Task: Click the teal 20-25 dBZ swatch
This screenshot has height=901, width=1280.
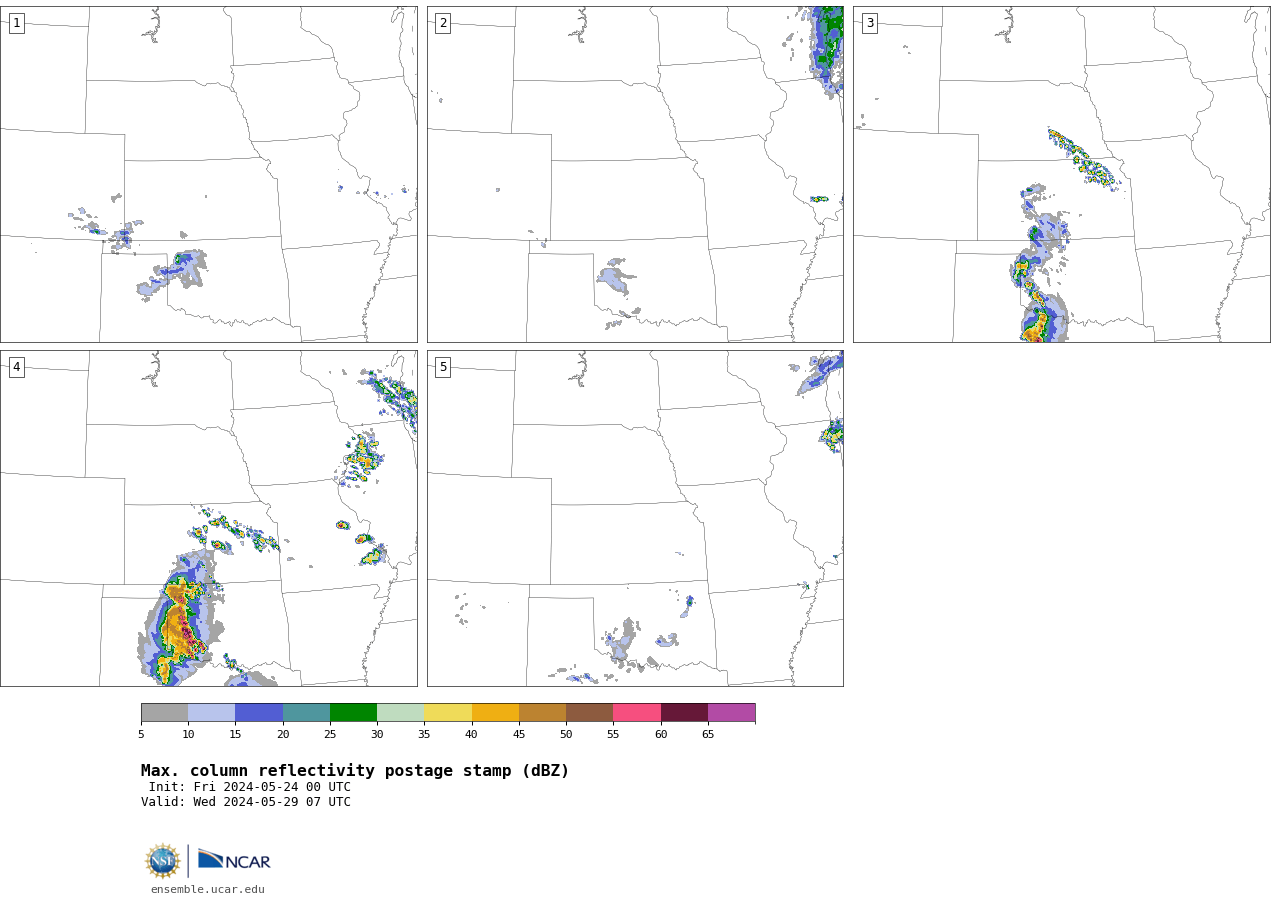Action: (x=306, y=713)
